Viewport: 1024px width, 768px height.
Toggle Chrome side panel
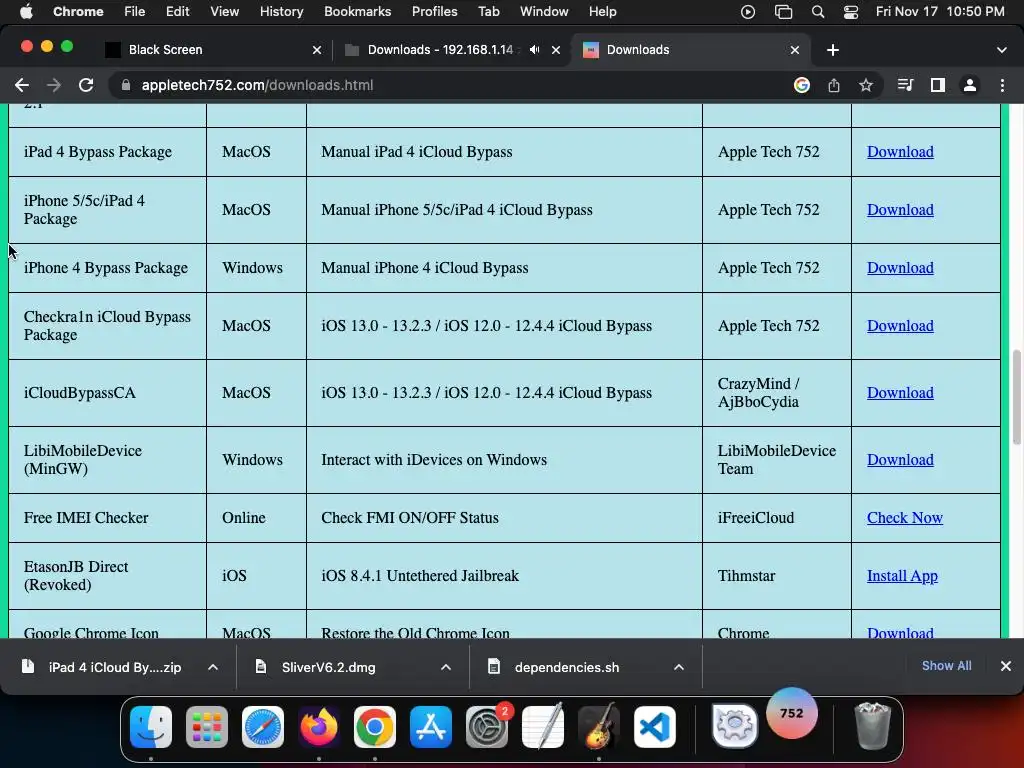pyautogui.click(x=938, y=85)
